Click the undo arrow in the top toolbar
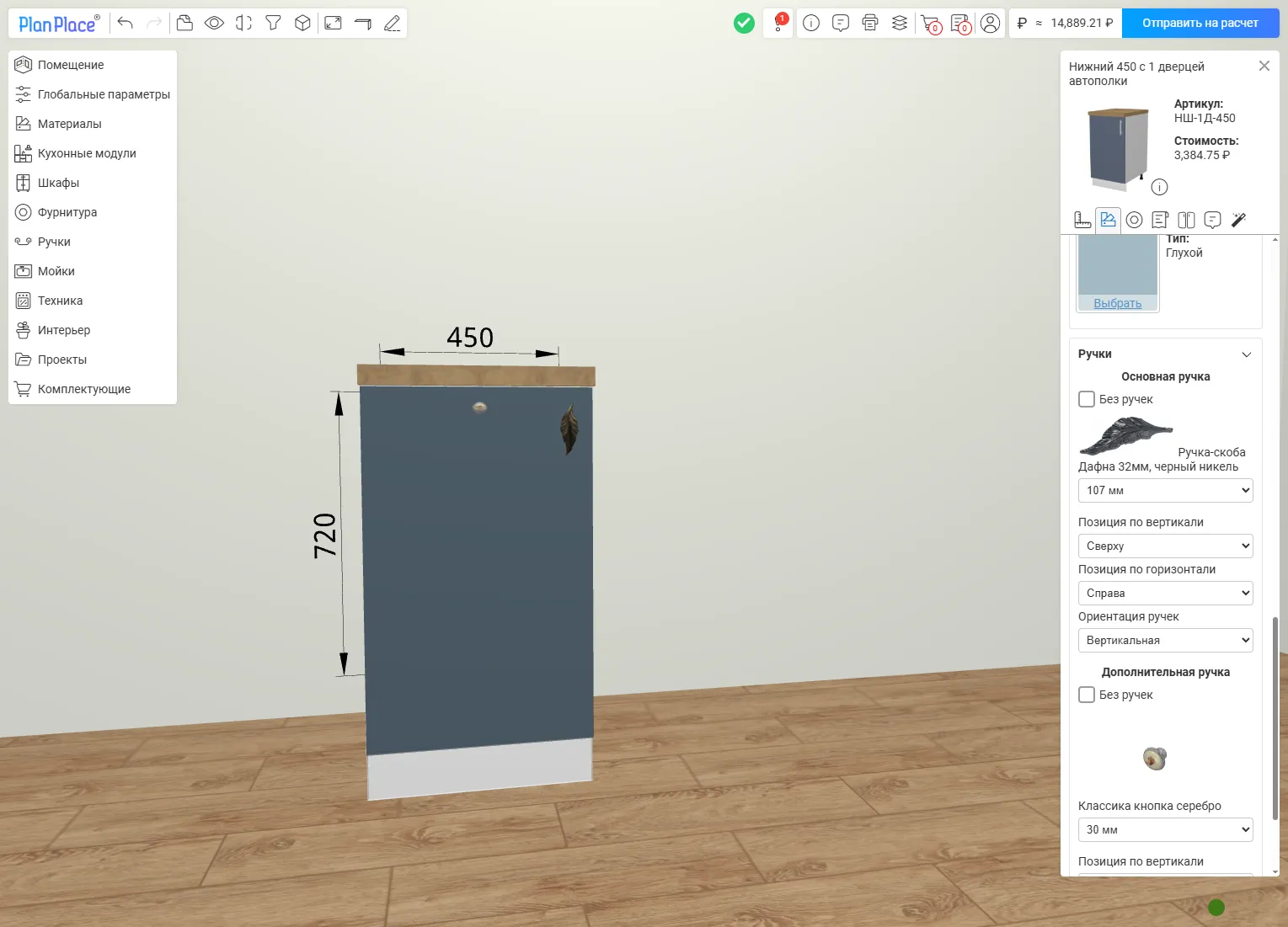 126,23
